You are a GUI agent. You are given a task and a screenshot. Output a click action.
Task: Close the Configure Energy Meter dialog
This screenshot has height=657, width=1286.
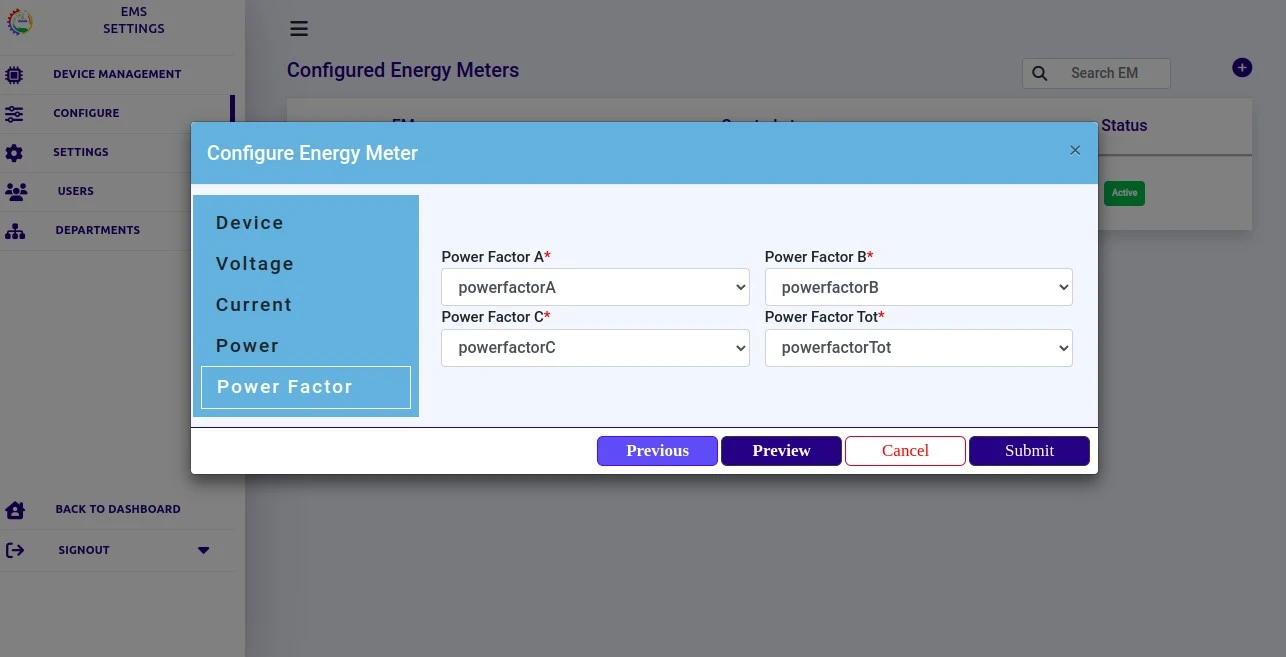click(1075, 150)
